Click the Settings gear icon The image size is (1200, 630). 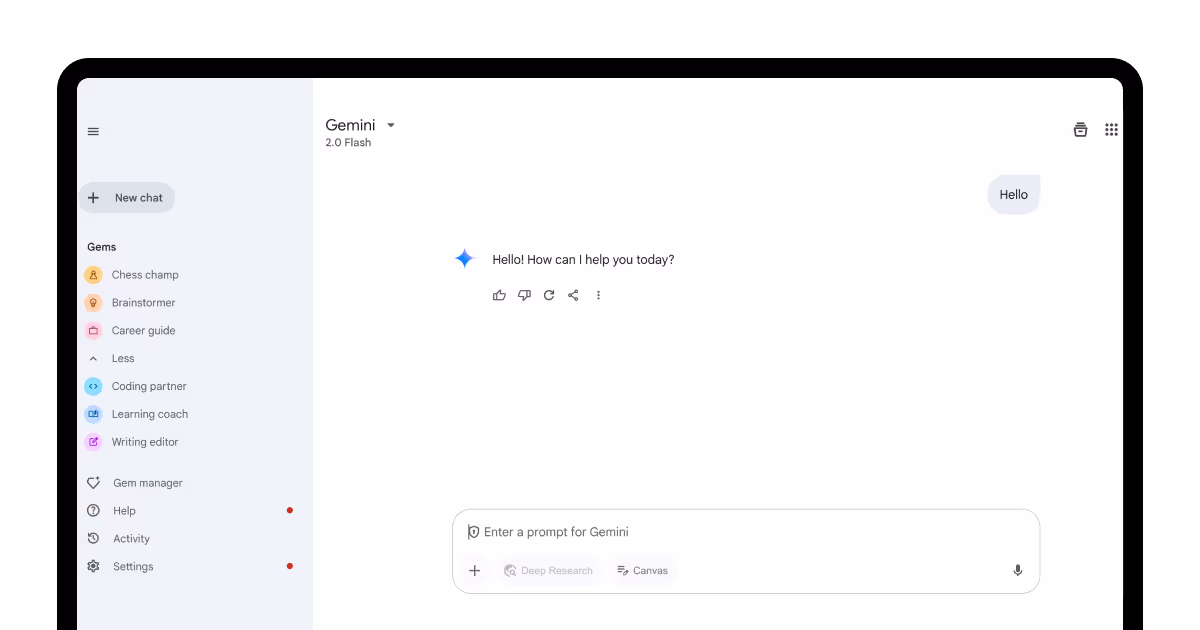pyautogui.click(x=93, y=567)
